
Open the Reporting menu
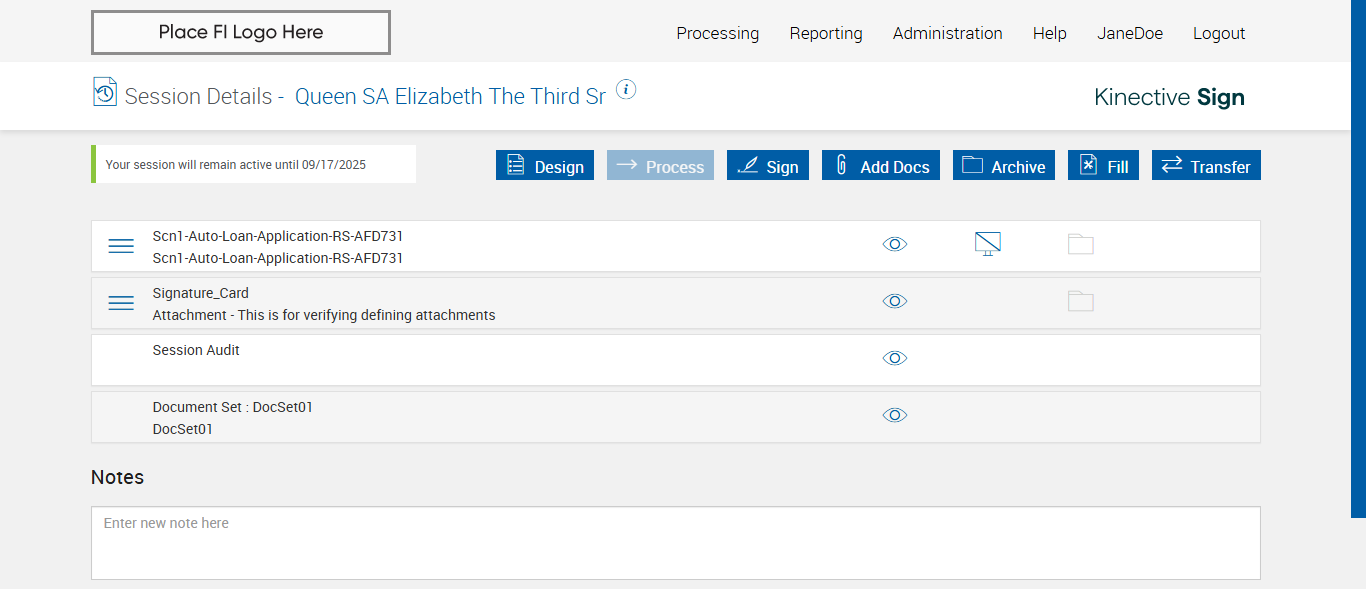(x=826, y=33)
